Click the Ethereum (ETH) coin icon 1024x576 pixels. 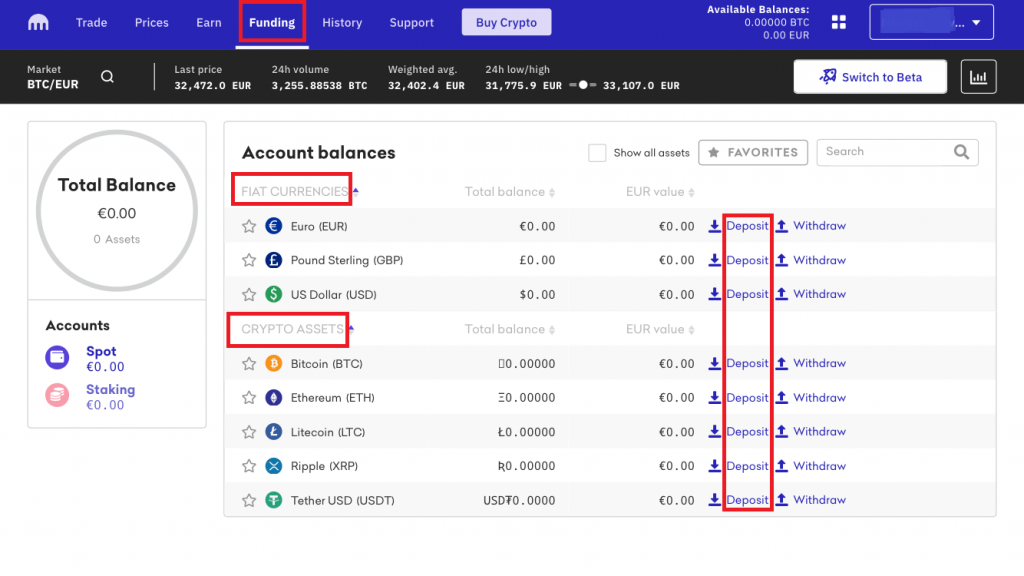coord(274,398)
